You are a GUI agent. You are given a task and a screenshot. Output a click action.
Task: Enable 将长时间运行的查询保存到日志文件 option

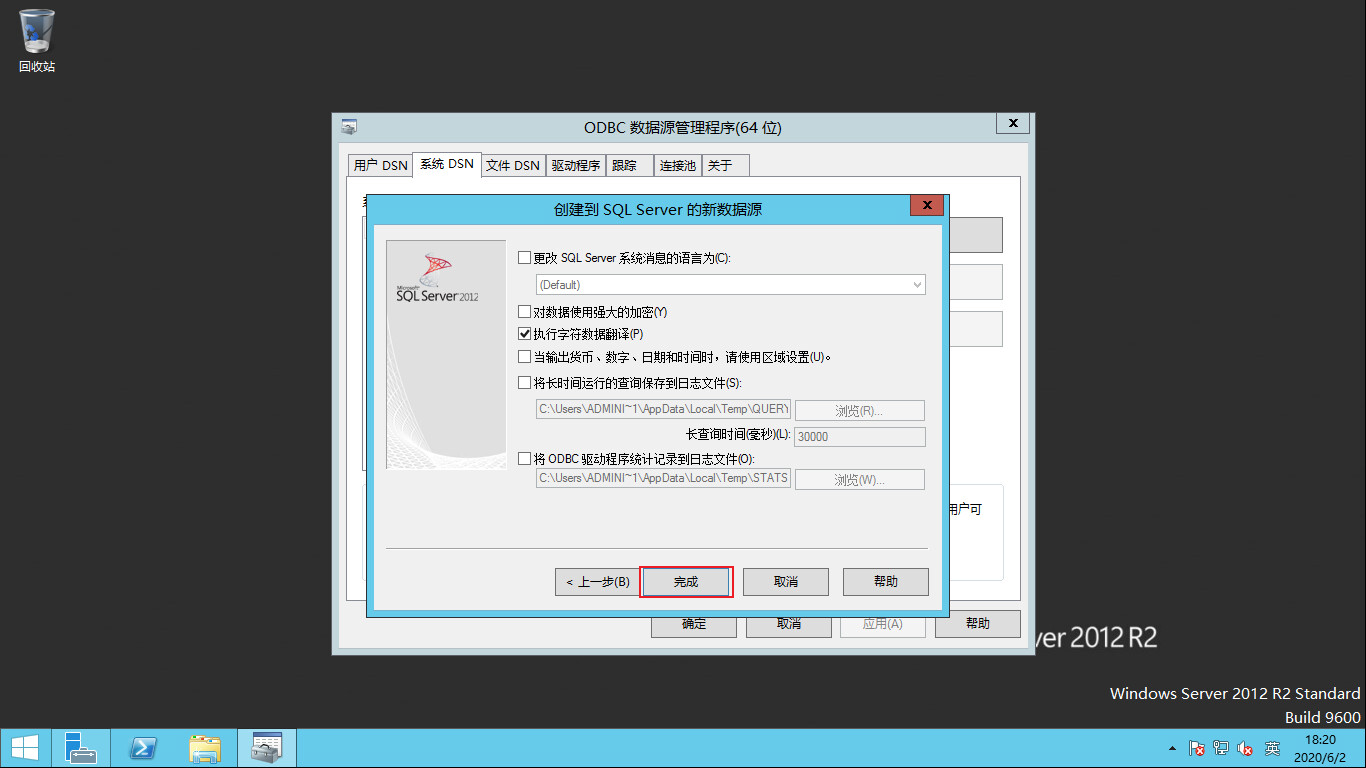pyautogui.click(x=524, y=382)
